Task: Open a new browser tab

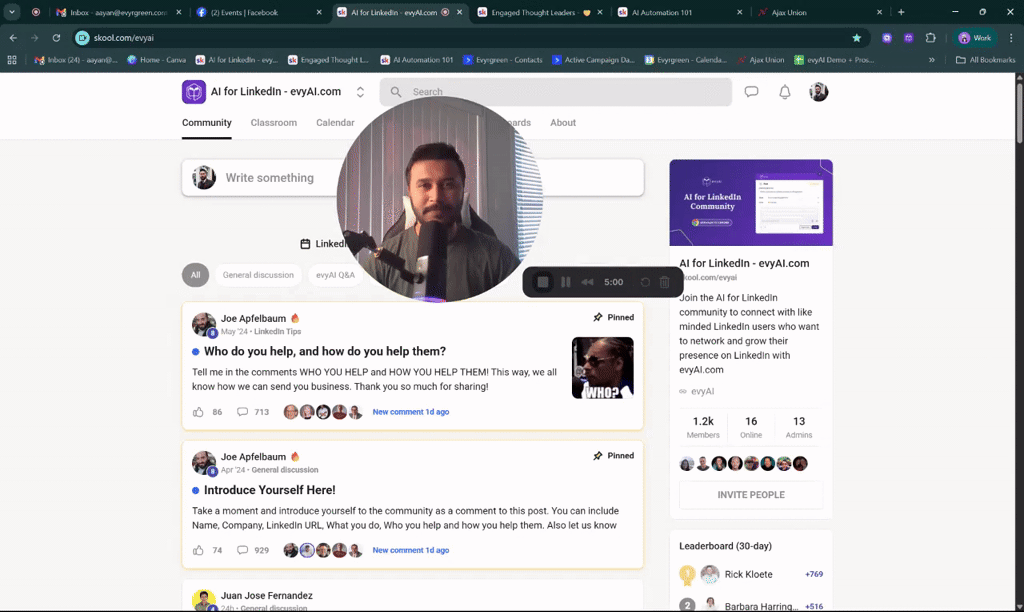Action: [x=901, y=12]
